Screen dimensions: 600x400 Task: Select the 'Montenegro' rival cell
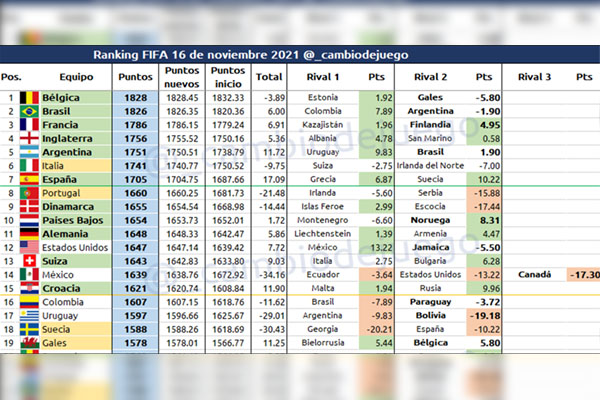(x=323, y=220)
